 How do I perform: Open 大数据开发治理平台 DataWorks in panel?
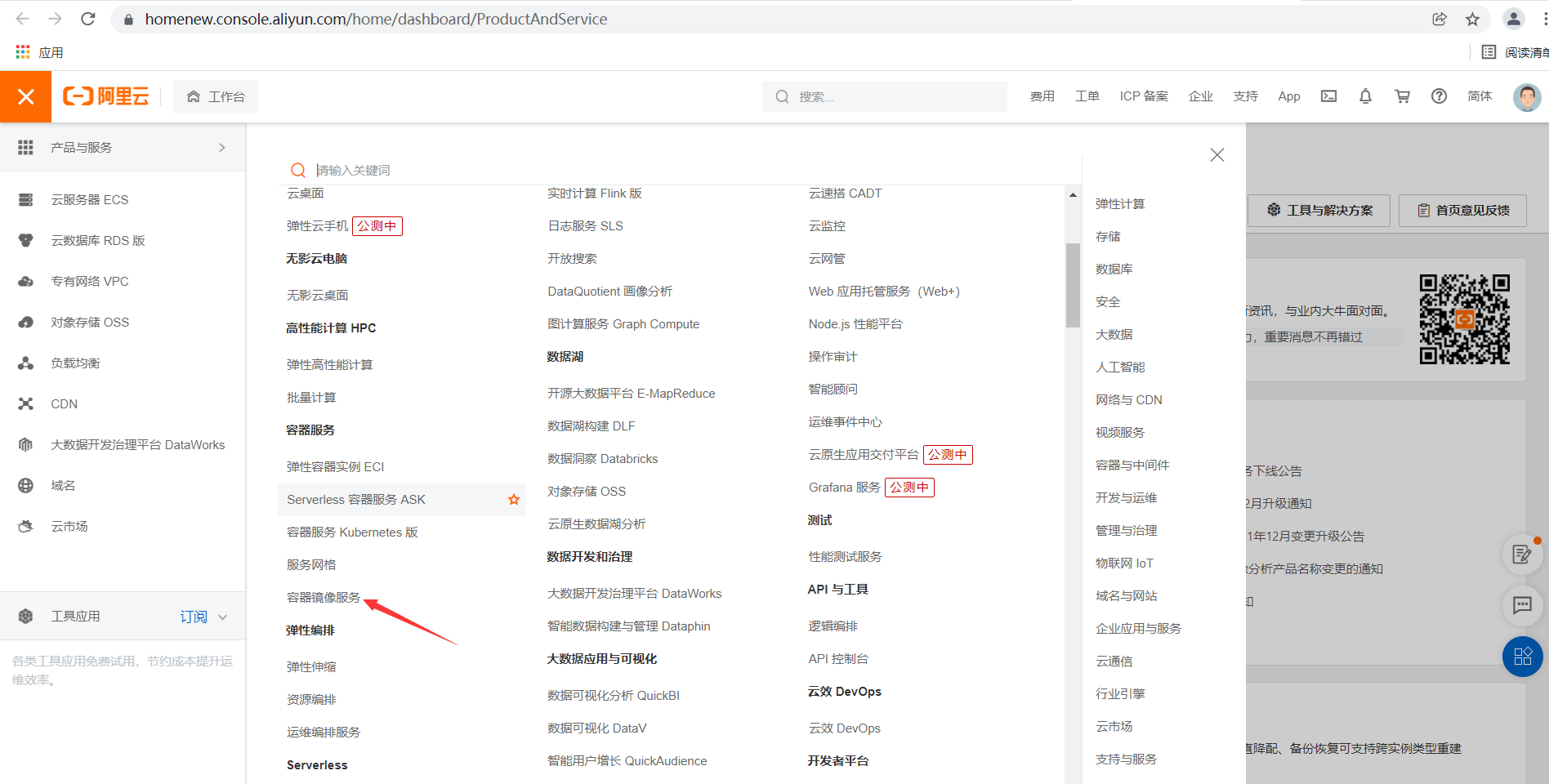(x=635, y=593)
